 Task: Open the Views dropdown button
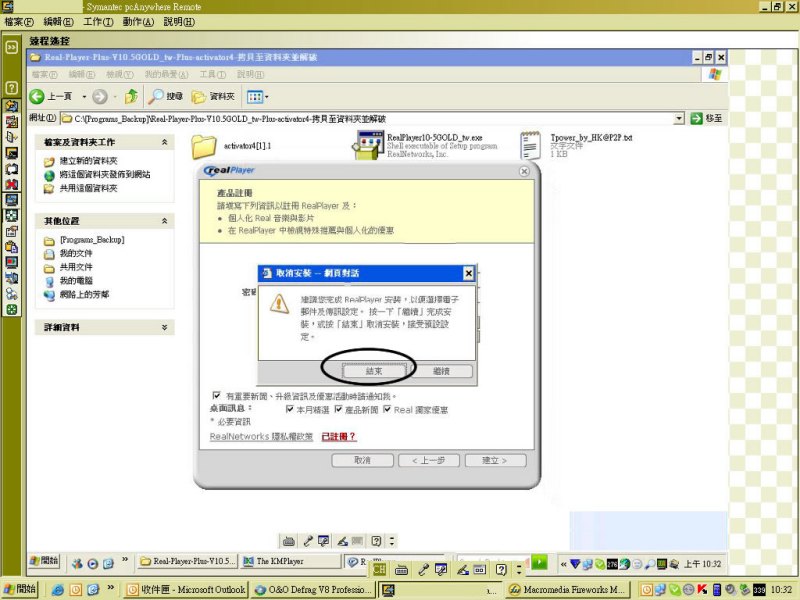pyautogui.click(x=257, y=96)
